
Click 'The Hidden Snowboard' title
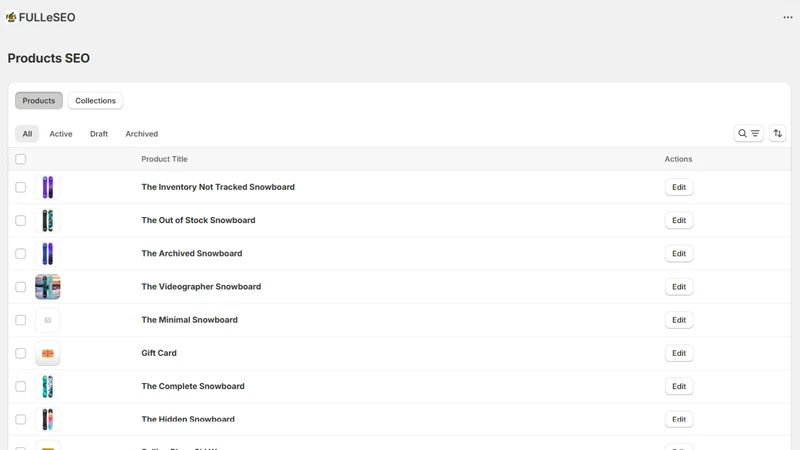pyautogui.click(x=188, y=419)
